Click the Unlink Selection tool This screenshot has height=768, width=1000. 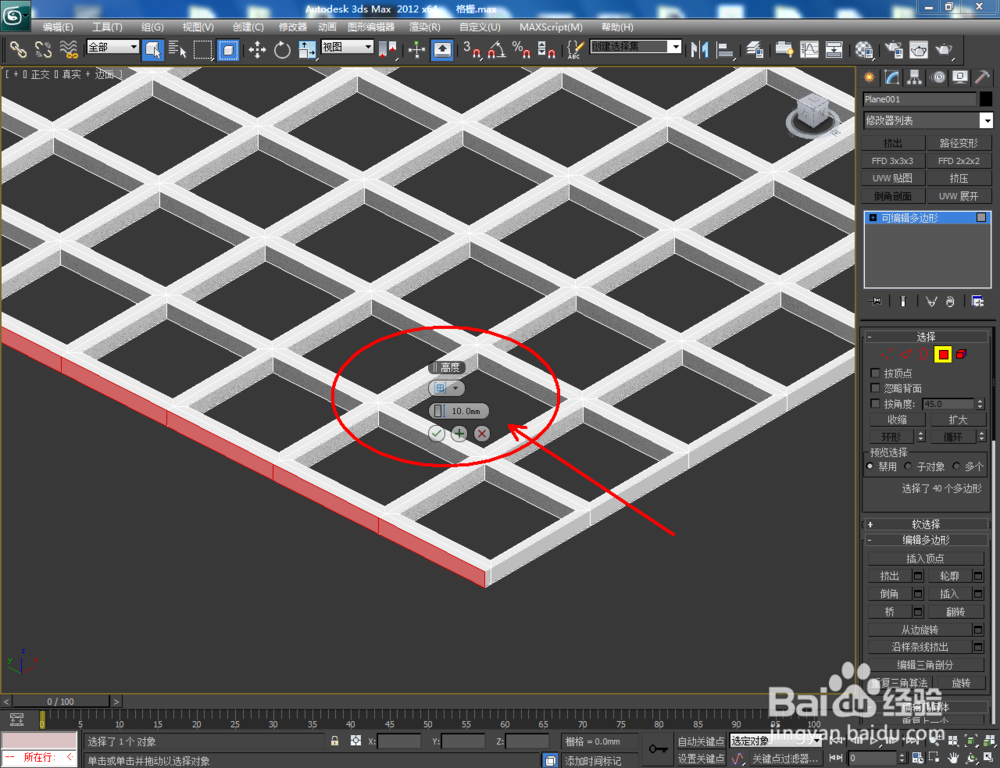(x=43, y=49)
